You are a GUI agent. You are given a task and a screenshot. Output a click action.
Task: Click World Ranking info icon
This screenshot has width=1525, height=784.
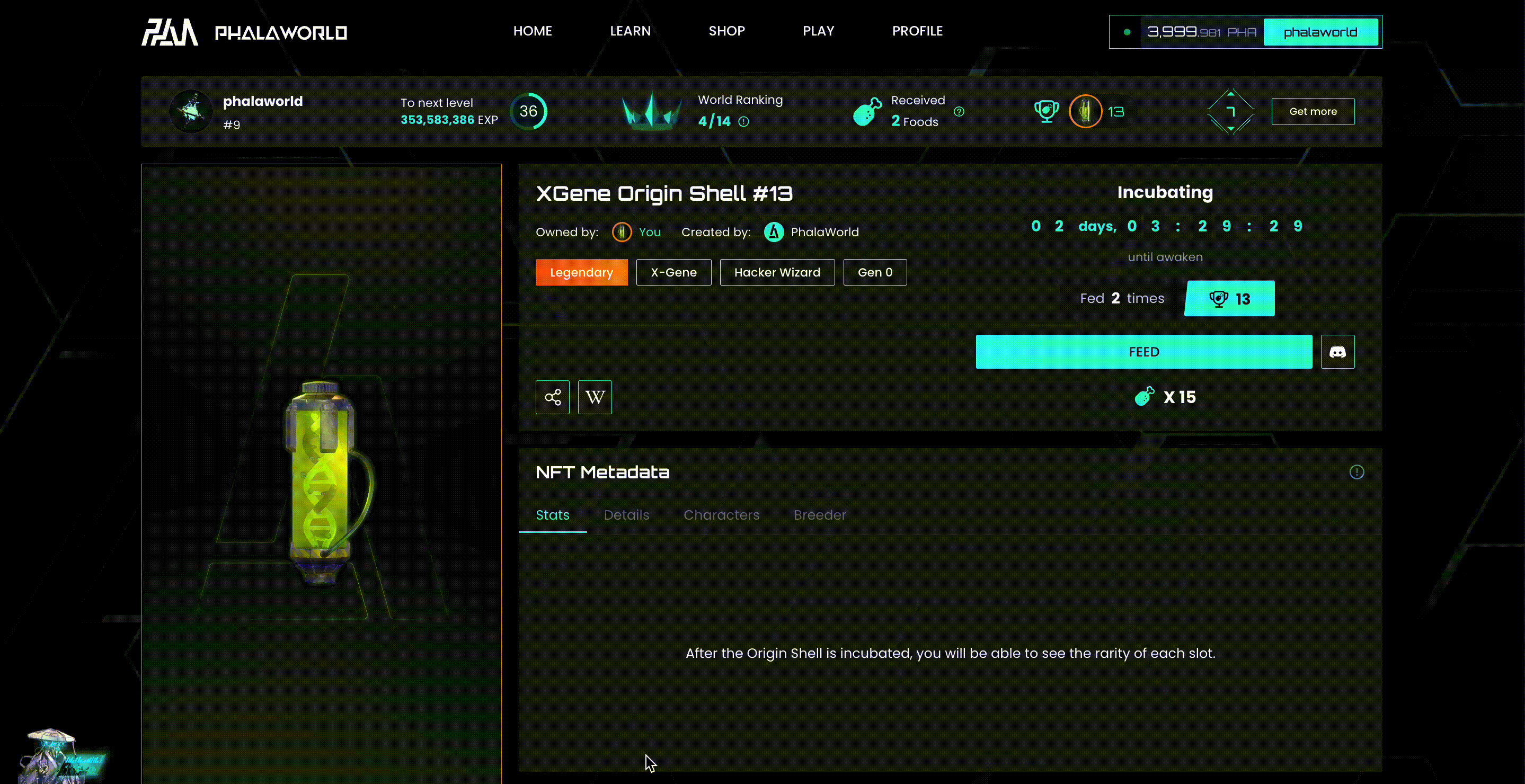[743, 122]
